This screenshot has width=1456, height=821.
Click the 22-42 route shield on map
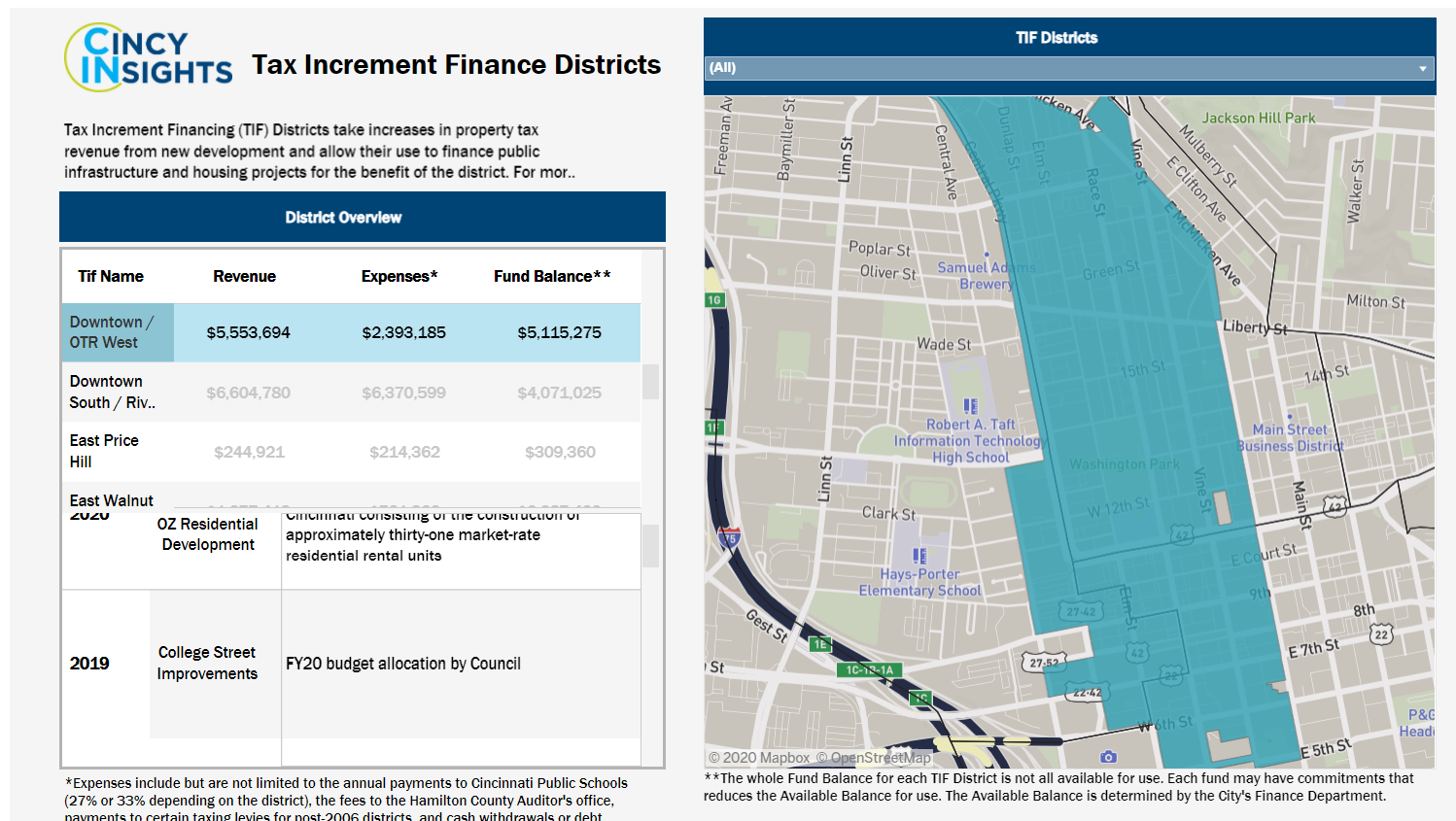click(1086, 693)
